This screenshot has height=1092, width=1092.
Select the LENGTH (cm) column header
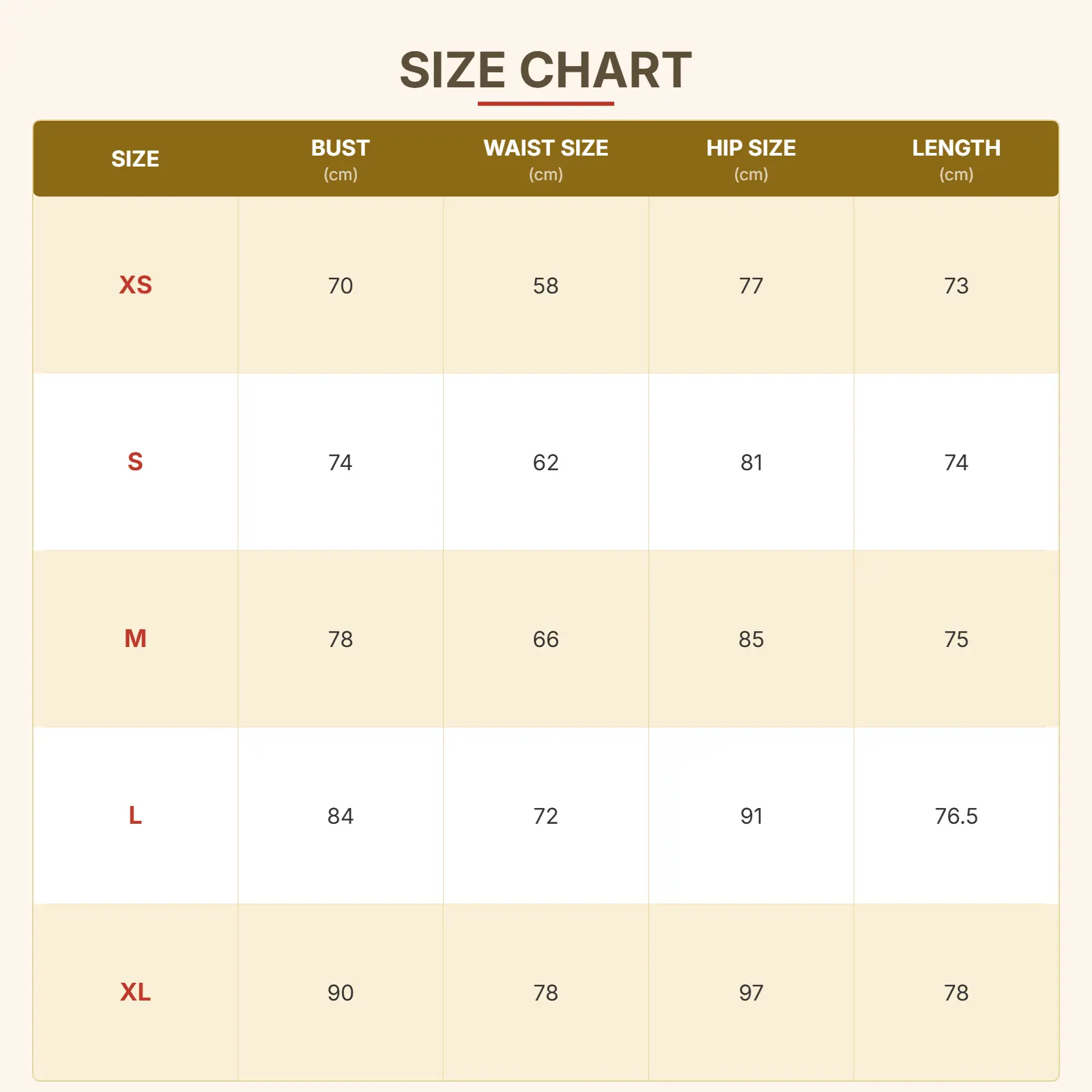point(955,159)
